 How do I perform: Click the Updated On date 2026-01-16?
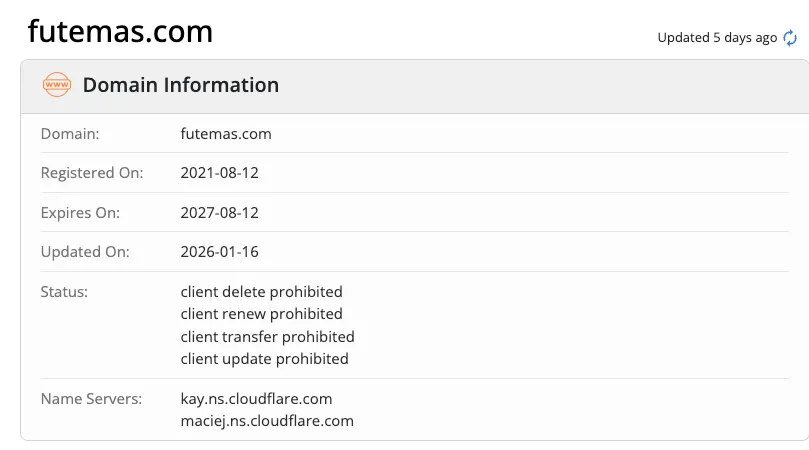pos(219,252)
